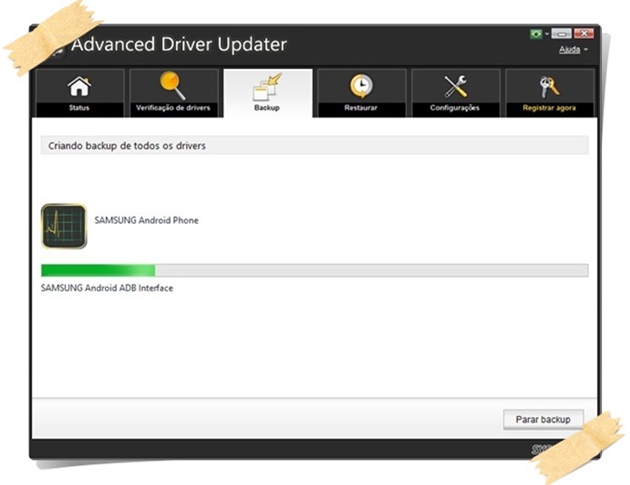Click the Restaurar clock icon

click(361, 86)
